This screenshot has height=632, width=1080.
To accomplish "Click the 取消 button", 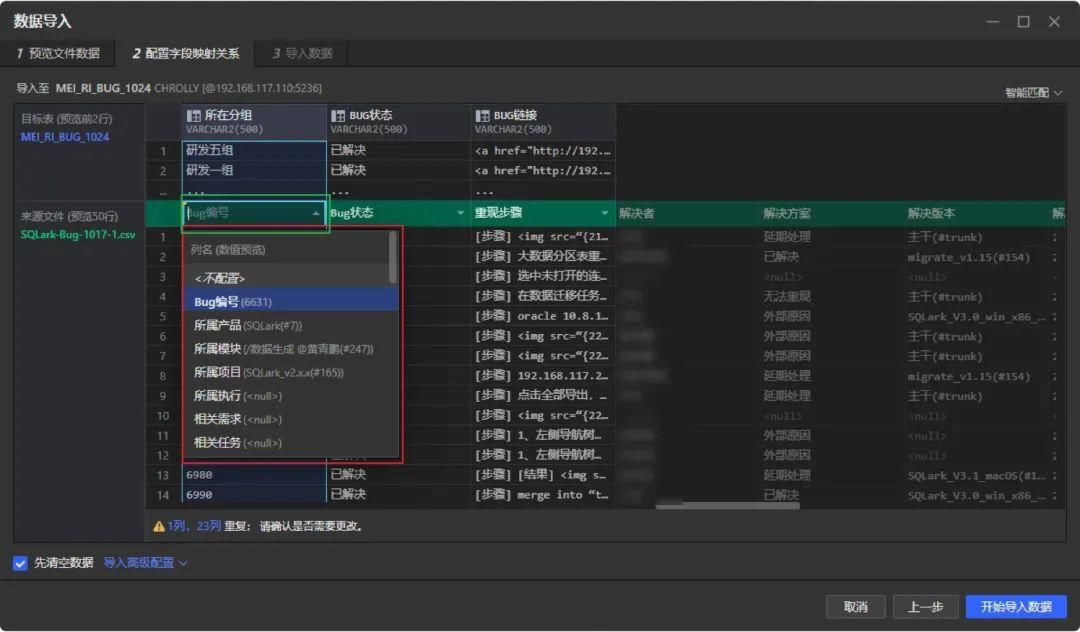I will click(x=855, y=607).
